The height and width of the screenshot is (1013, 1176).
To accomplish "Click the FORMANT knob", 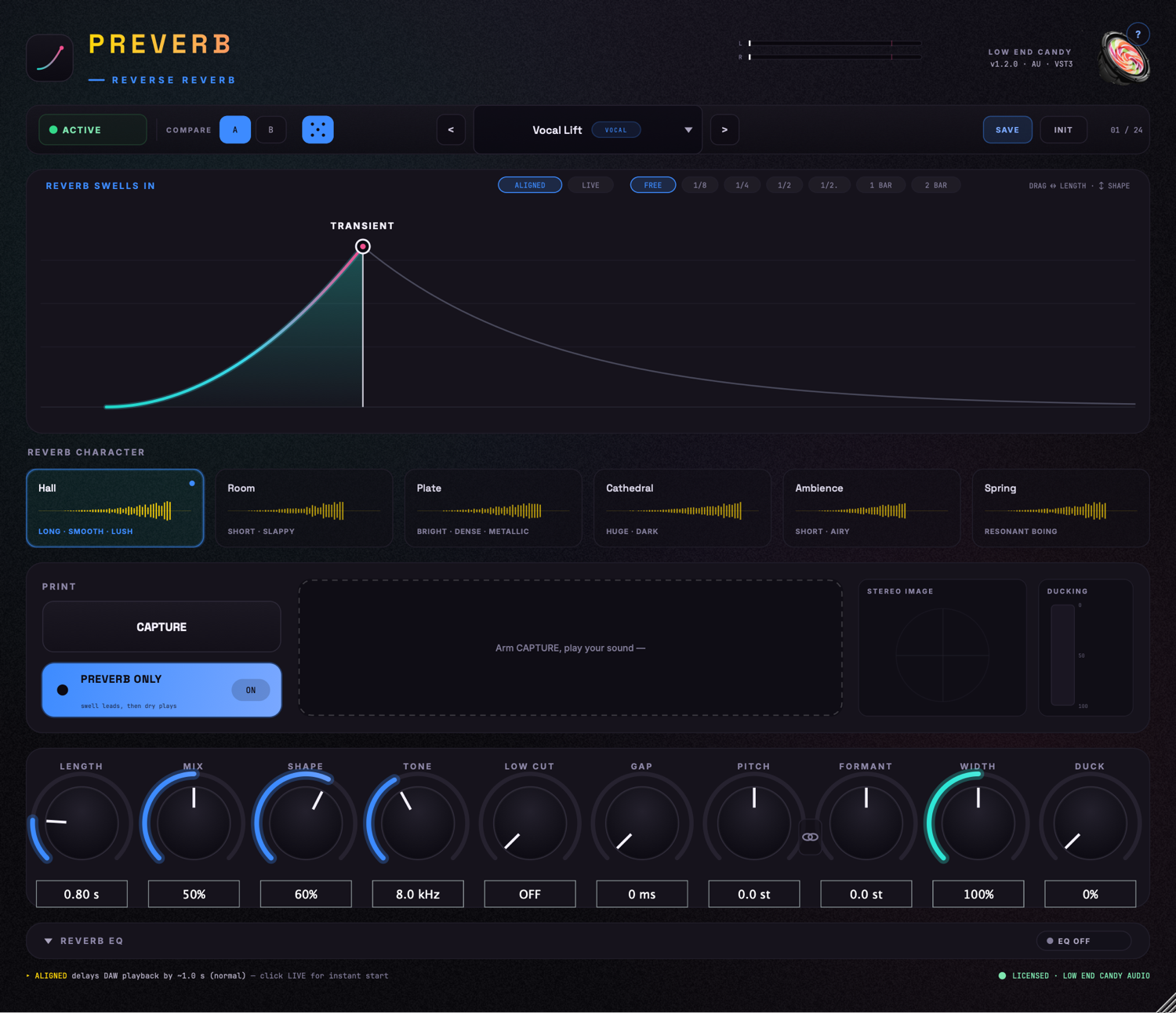I will [866, 822].
